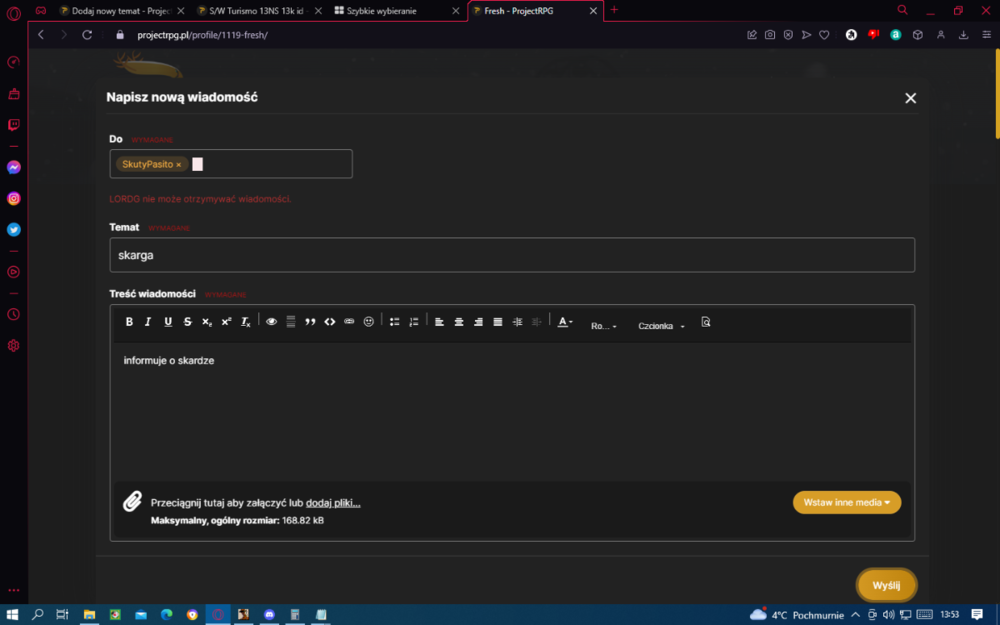The height and width of the screenshot is (625, 1000).
Task: Open Messenger in the Opera sidebar
Action: click(x=13, y=168)
